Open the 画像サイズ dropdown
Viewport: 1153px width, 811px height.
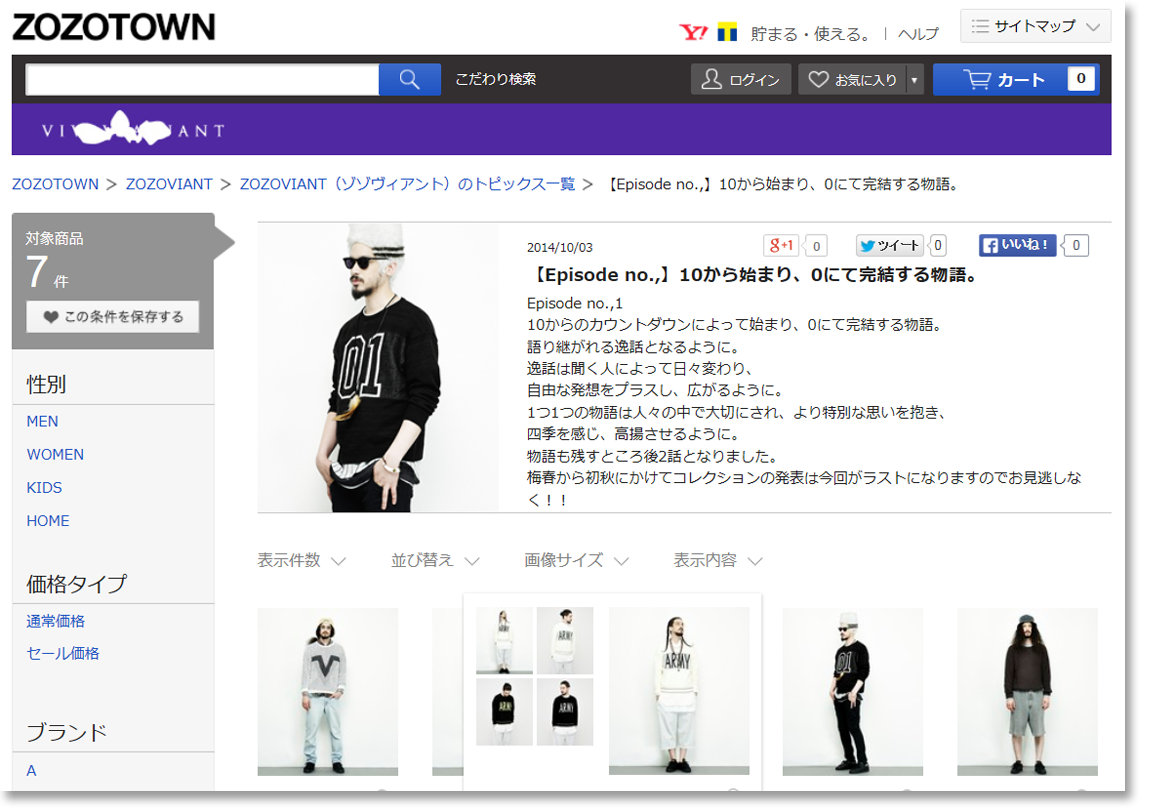point(576,561)
